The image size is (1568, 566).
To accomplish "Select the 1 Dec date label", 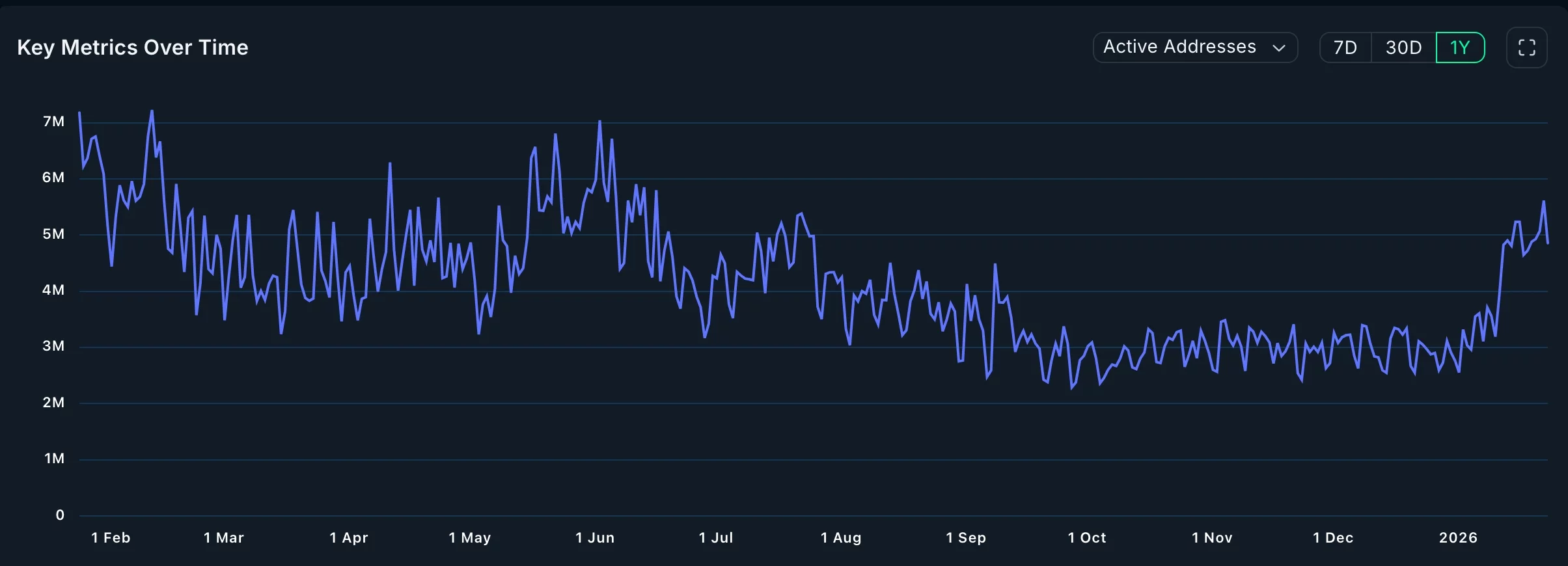I will (x=1333, y=537).
